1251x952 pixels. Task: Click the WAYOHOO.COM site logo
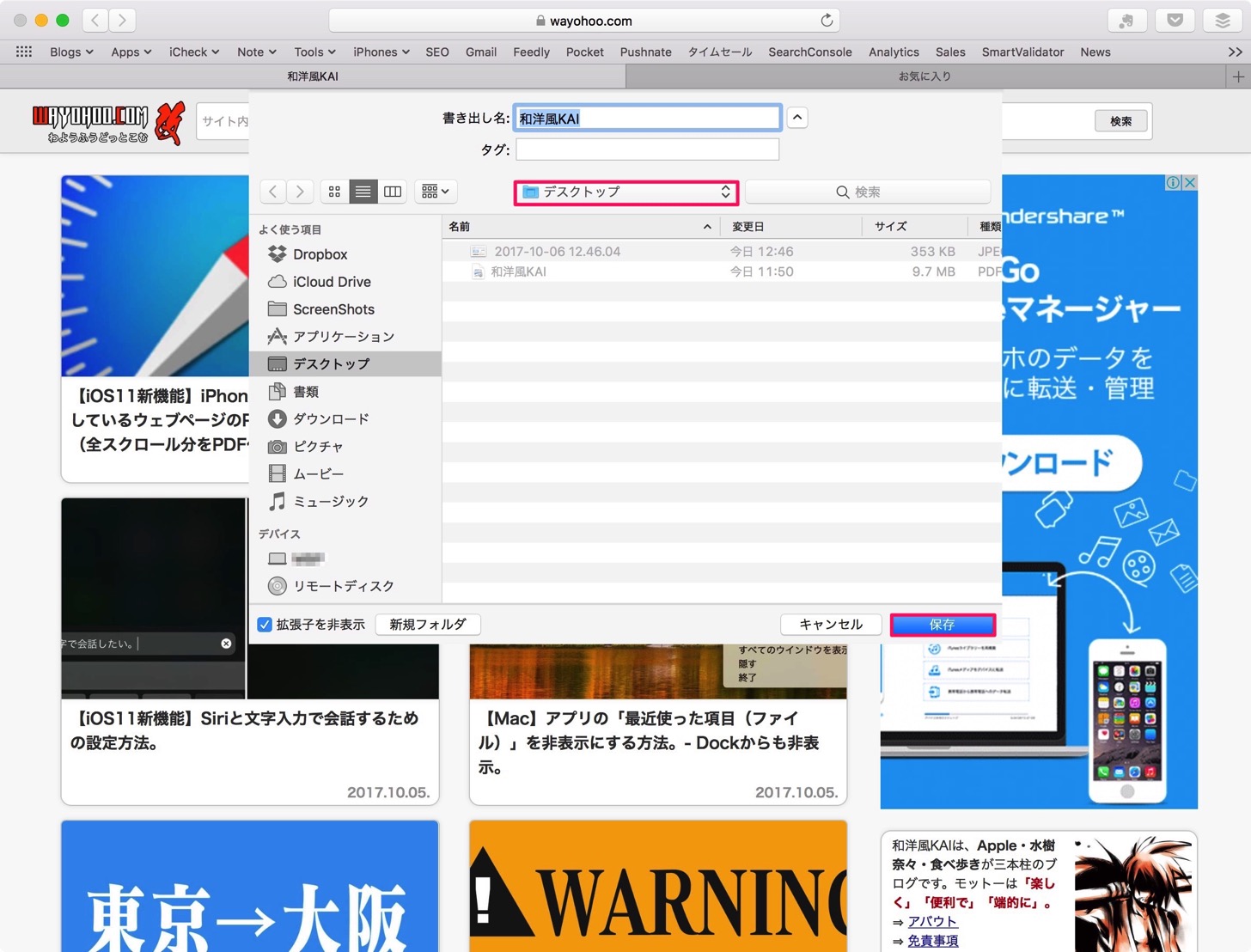108,122
